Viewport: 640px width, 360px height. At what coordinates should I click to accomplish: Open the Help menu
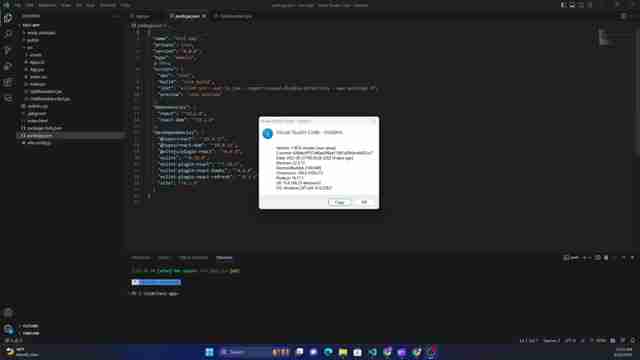click(x=126, y=5)
